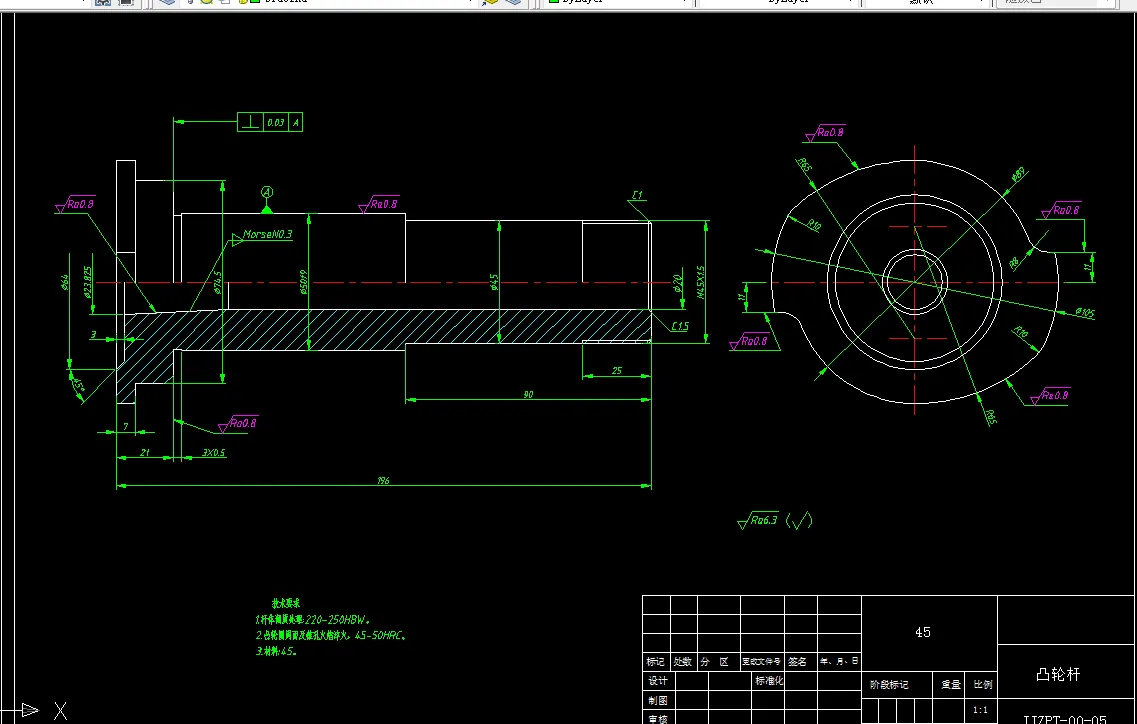Select the perpendicularity symbol in the tolerance frame
Image resolution: width=1137 pixels, height=724 pixels.
click(250, 123)
